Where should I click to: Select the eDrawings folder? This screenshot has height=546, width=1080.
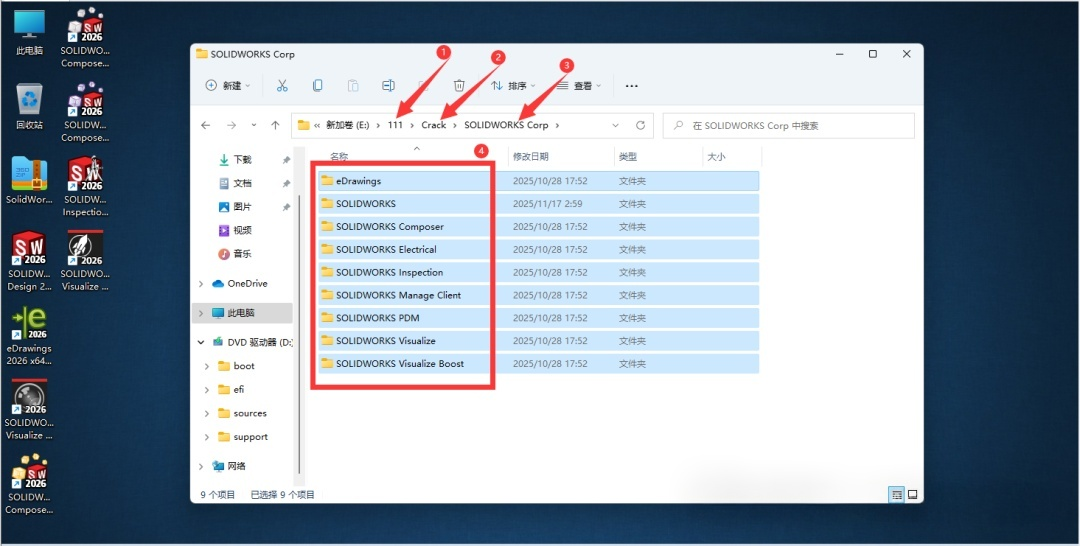pyautogui.click(x=538, y=181)
